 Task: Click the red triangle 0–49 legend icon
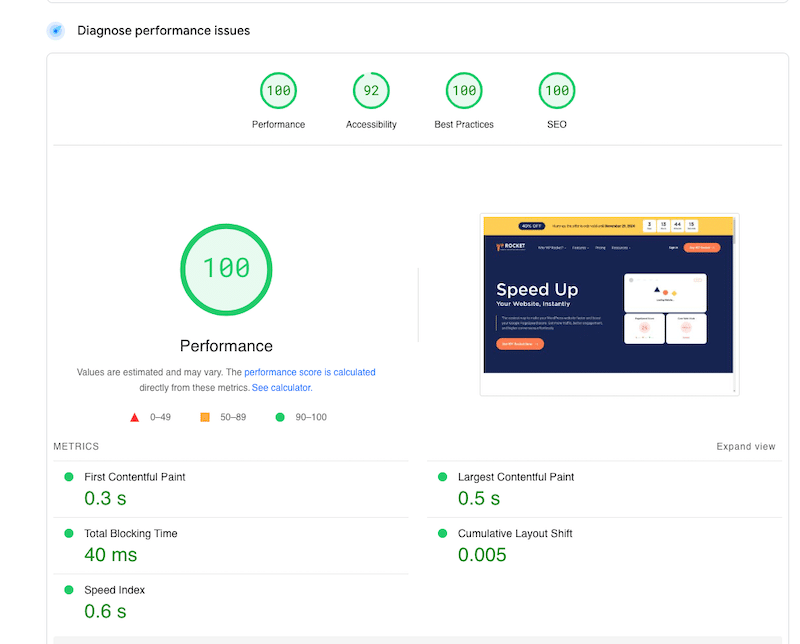click(135, 417)
